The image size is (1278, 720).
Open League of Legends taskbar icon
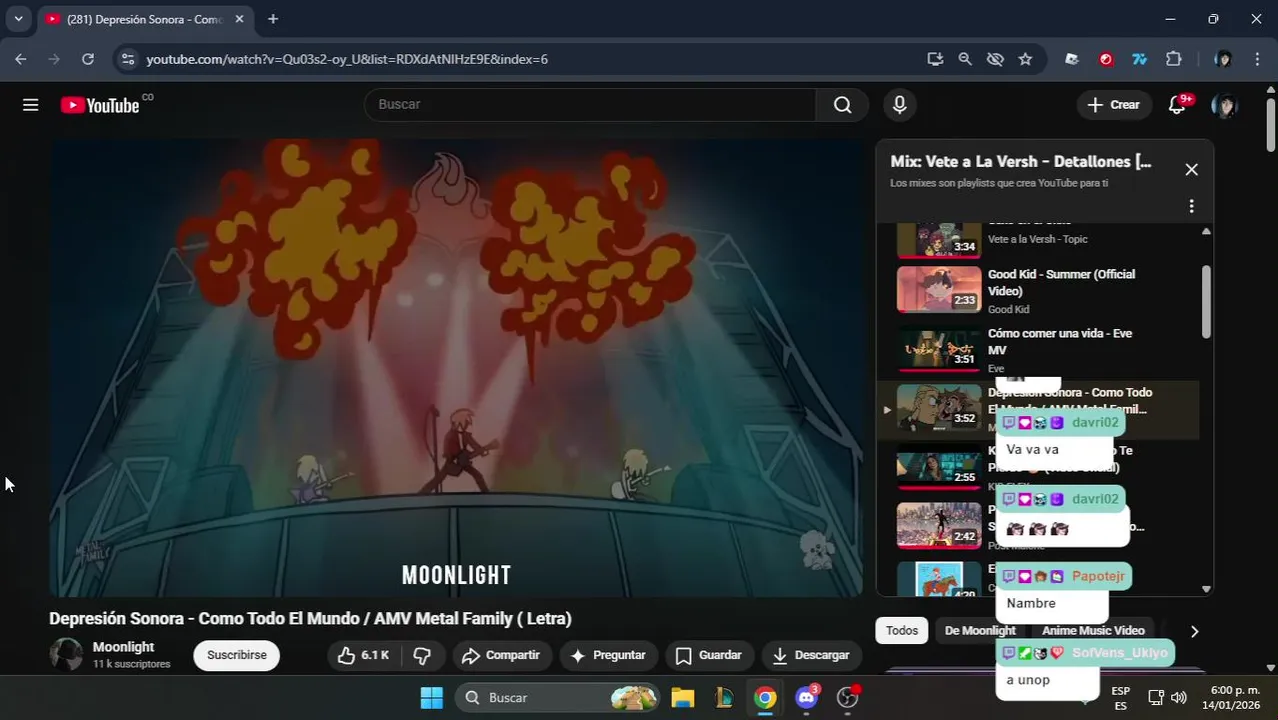tap(724, 698)
